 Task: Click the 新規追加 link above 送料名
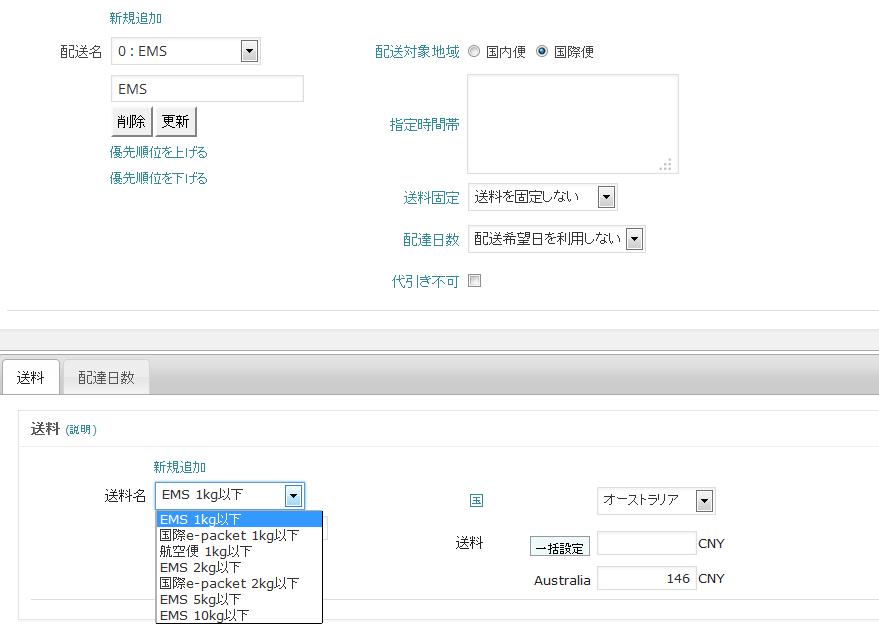click(x=179, y=467)
